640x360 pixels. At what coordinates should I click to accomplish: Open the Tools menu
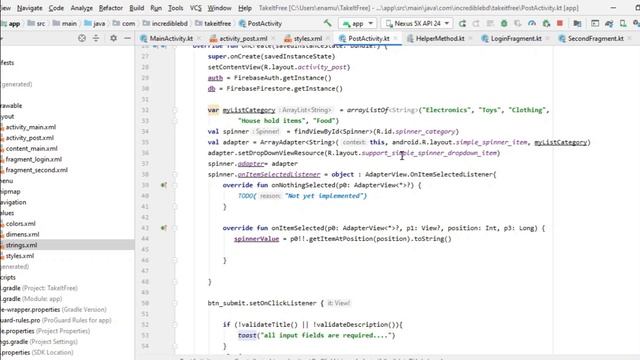pyautogui.click(x=176, y=8)
